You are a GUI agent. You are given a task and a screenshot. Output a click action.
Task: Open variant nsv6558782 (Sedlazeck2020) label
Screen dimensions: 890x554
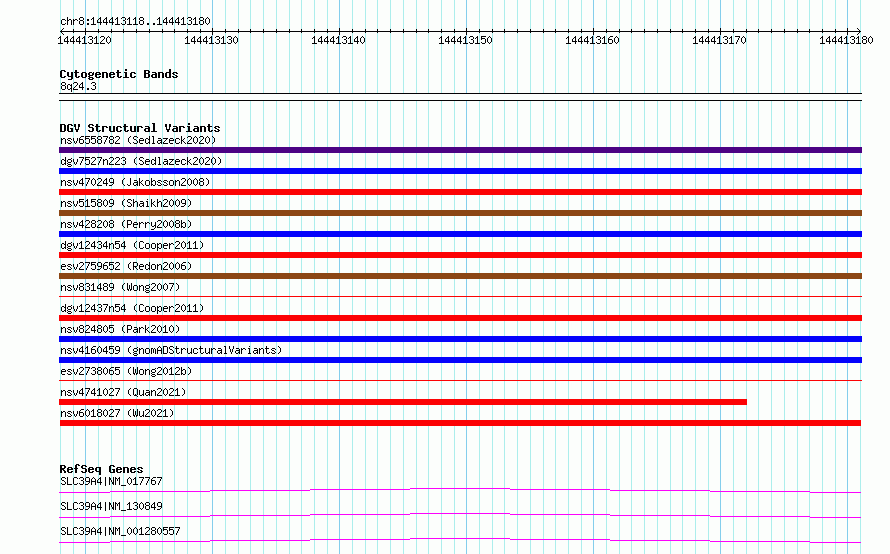click(x=138, y=140)
